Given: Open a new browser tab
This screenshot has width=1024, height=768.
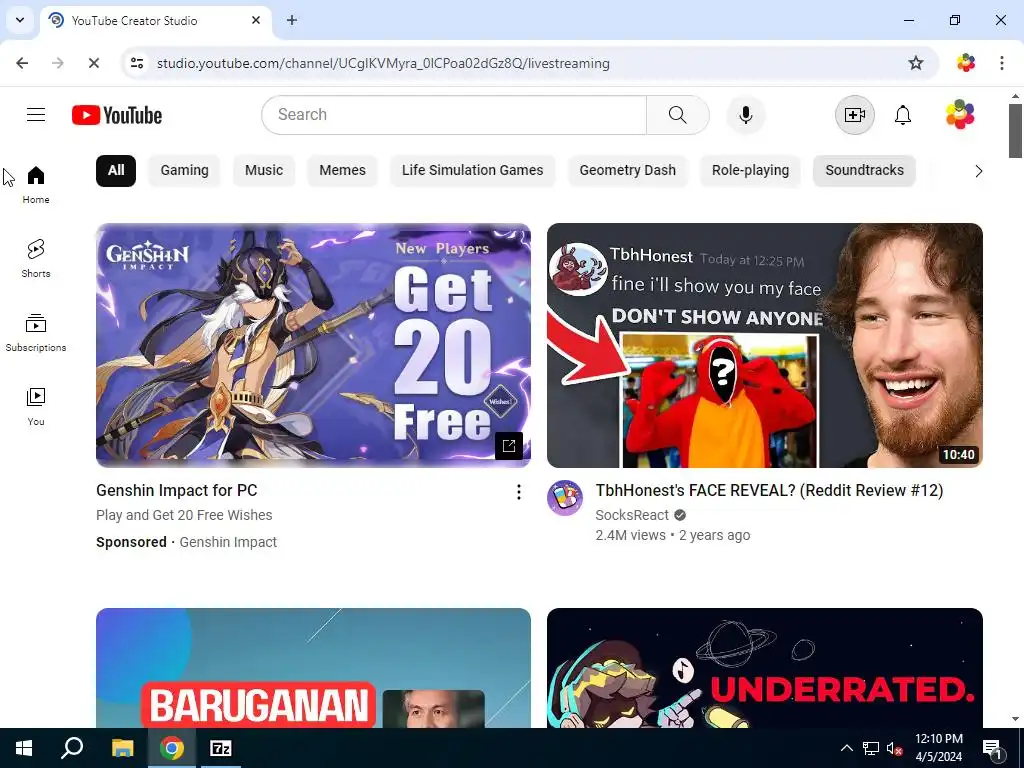Looking at the screenshot, I should coord(292,20).
